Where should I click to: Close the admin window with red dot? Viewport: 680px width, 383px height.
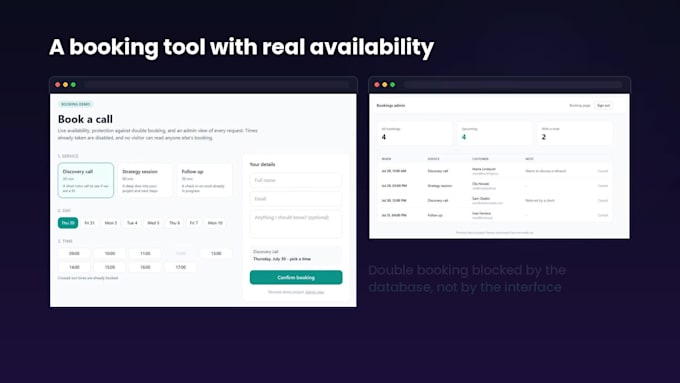tap(377, 85)
